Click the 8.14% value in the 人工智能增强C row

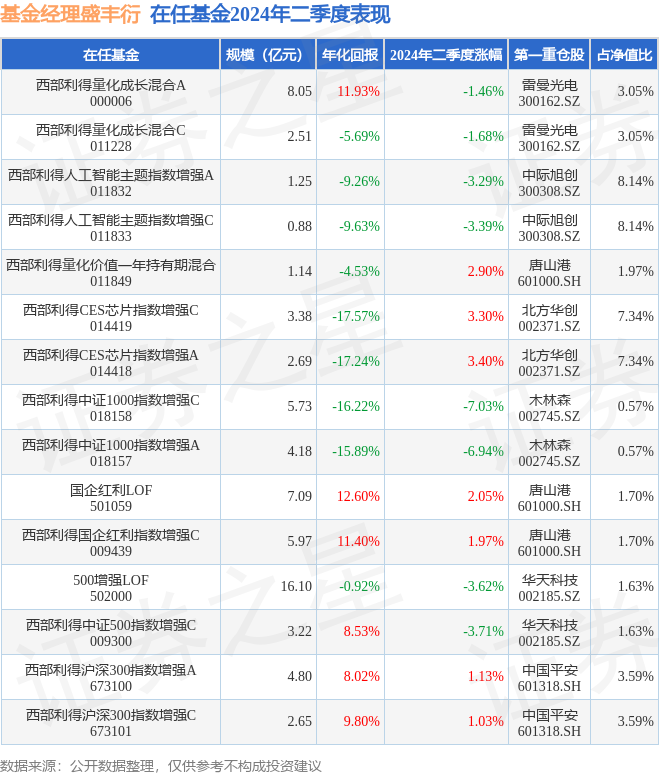tap(636, 226)
